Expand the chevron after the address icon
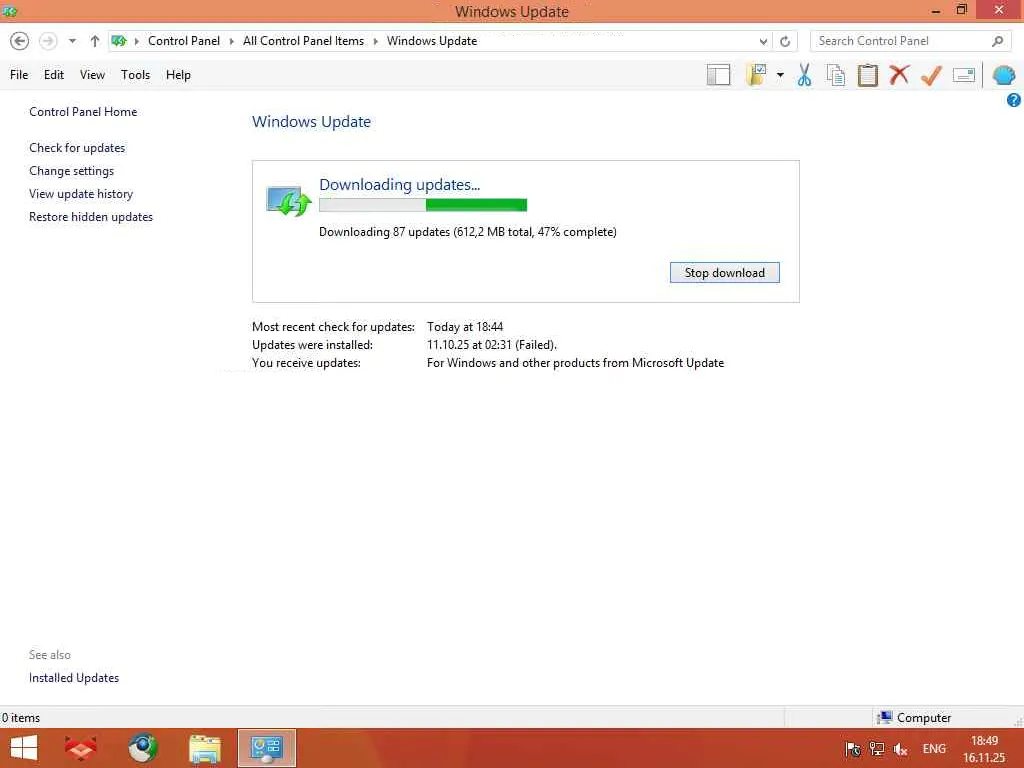 pyautogui.click(x=136, y=41)
